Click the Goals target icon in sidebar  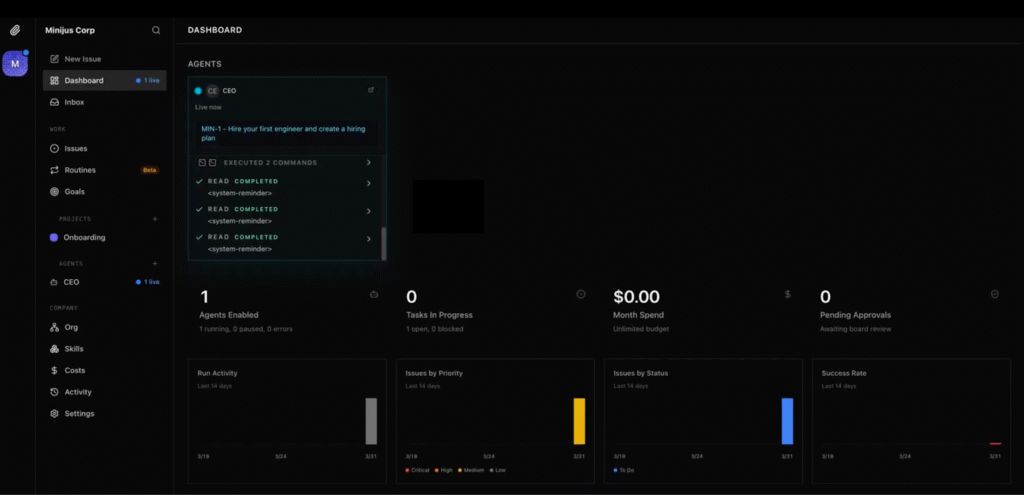tap(54, 191)
